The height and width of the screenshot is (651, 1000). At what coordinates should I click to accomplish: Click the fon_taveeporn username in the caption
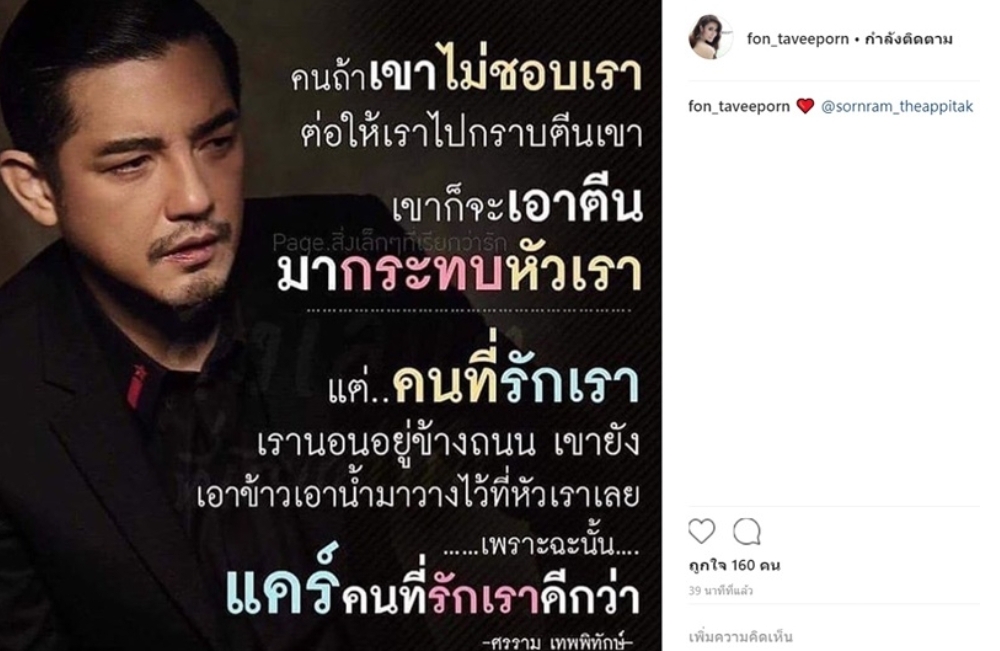(x=739, y=106)
